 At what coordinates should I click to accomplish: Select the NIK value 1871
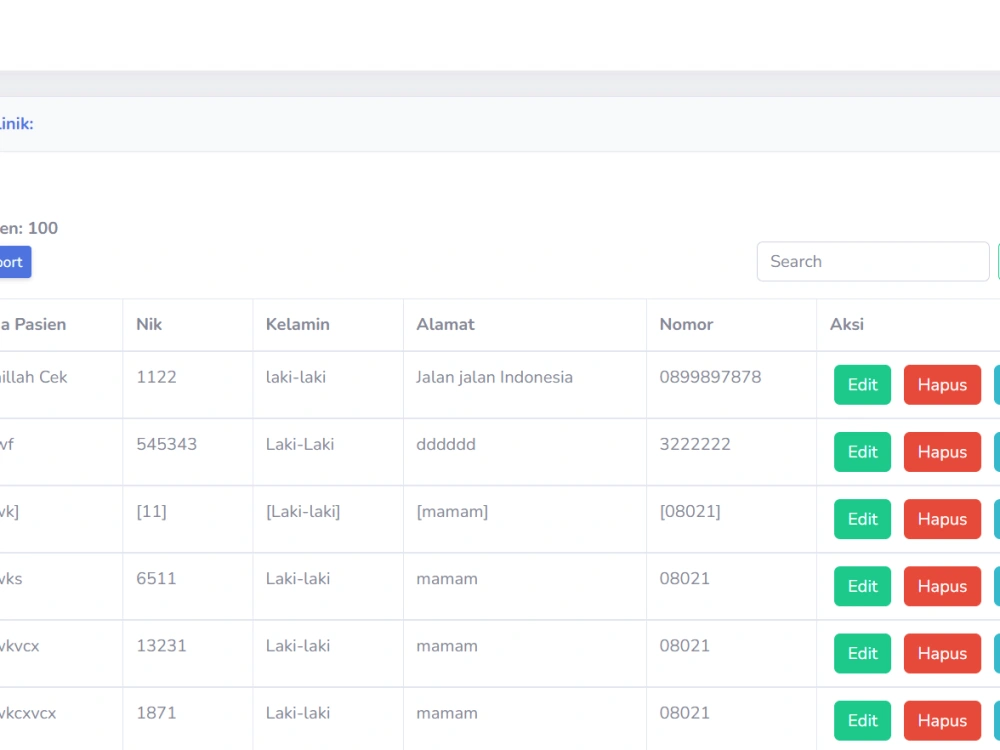[156, 713]
